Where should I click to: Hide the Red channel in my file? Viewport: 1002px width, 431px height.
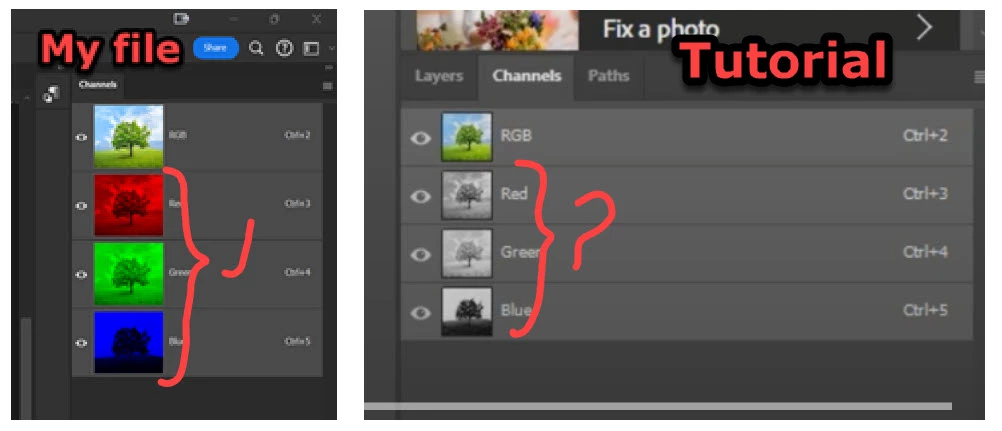81,205
